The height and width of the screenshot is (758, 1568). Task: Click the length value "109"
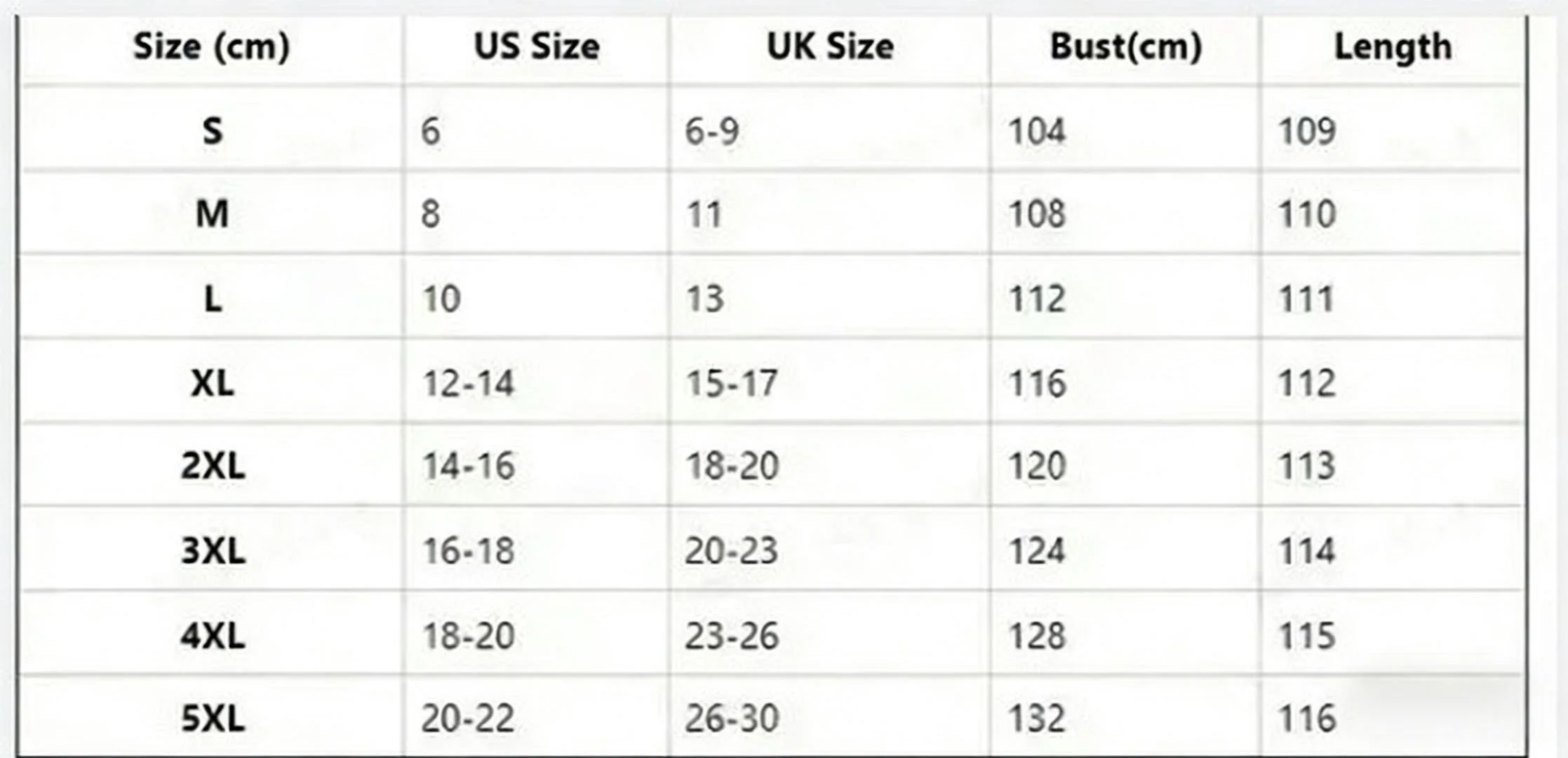[x=1306, y=131]
